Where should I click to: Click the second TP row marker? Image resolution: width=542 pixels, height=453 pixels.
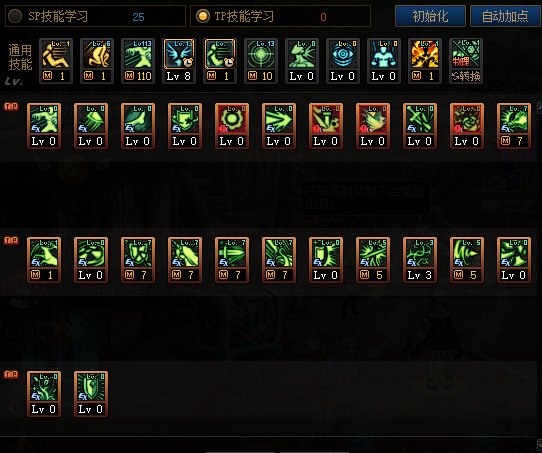(11, 240)
